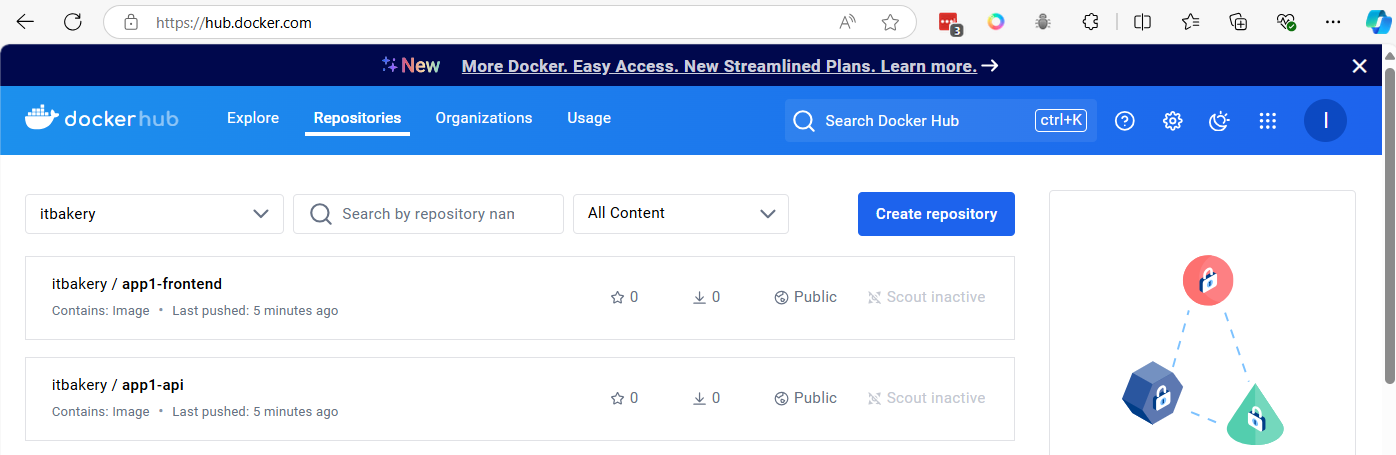The width and height of the screenshot is (1396, 455).
Task: Refresh the browser page
Action: point(73,22)
